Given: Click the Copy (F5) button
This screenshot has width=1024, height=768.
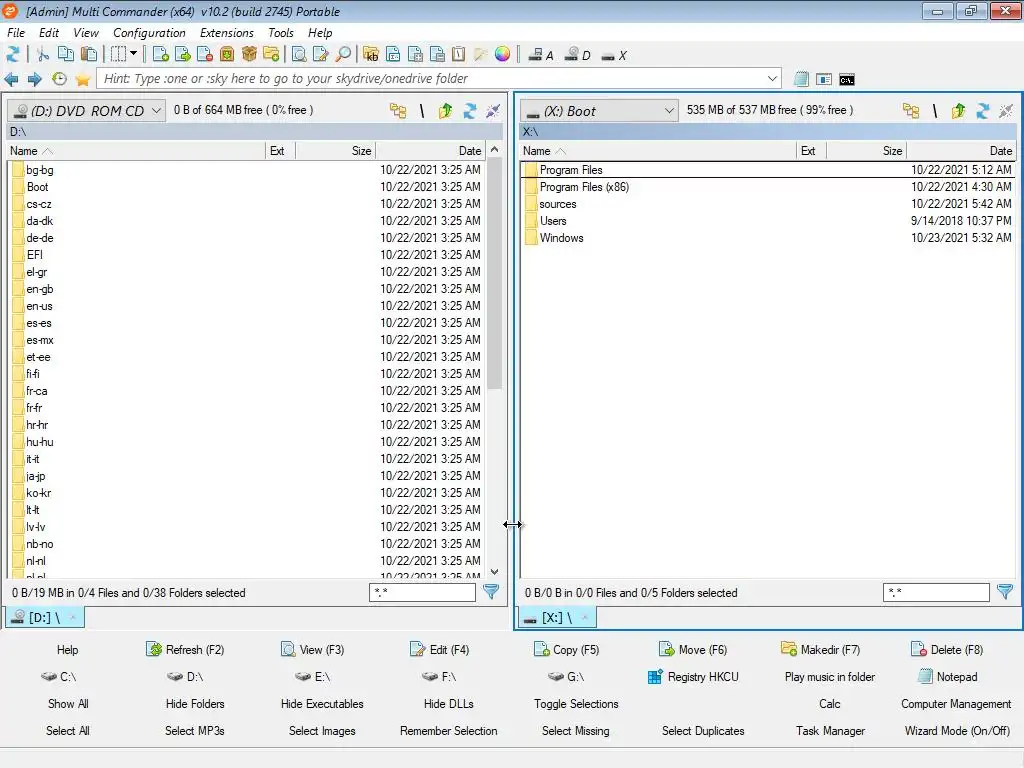Looking at the screenshot, I should (566, 650).
